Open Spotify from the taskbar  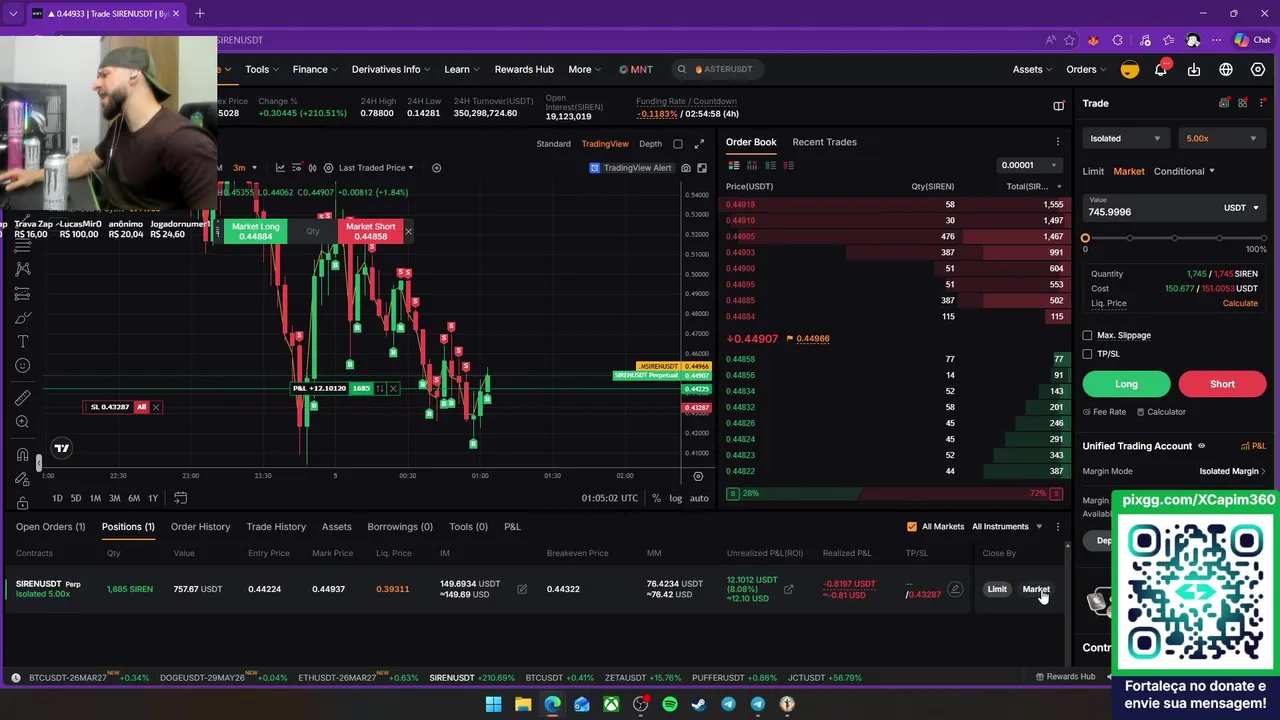pyautogui.click(x=670, y=704)
